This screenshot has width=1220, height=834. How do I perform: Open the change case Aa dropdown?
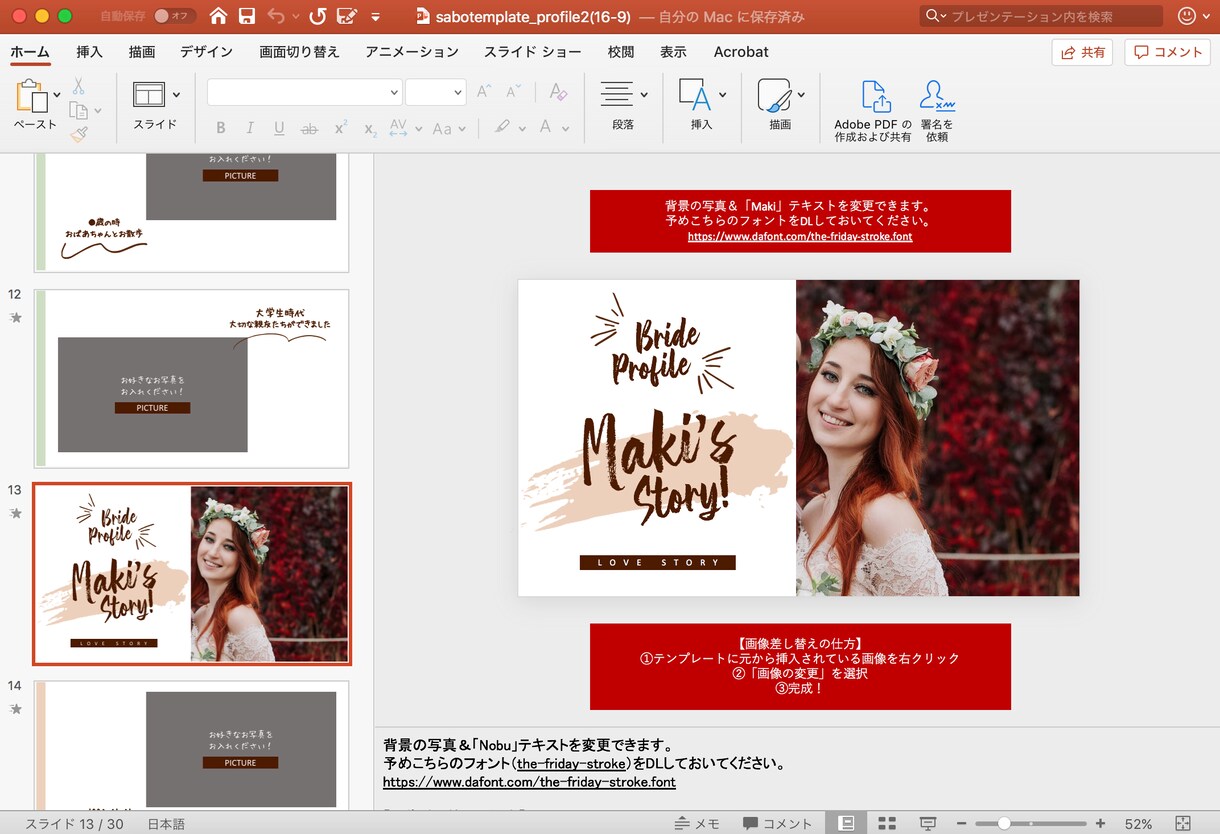[449, 128]
